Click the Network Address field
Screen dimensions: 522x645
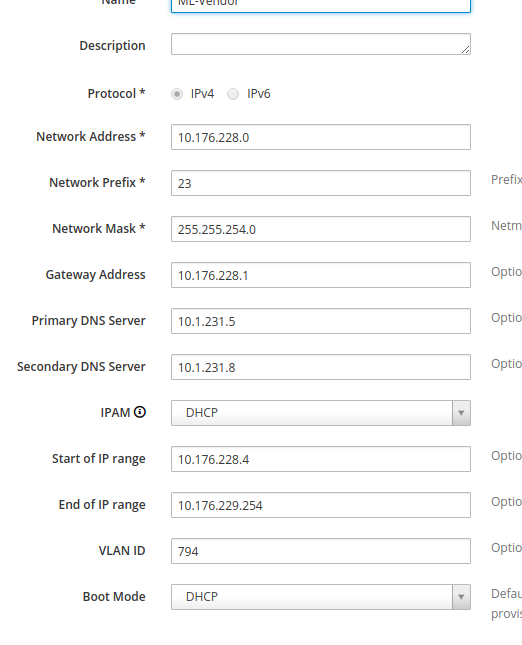(x=321, y=137)
